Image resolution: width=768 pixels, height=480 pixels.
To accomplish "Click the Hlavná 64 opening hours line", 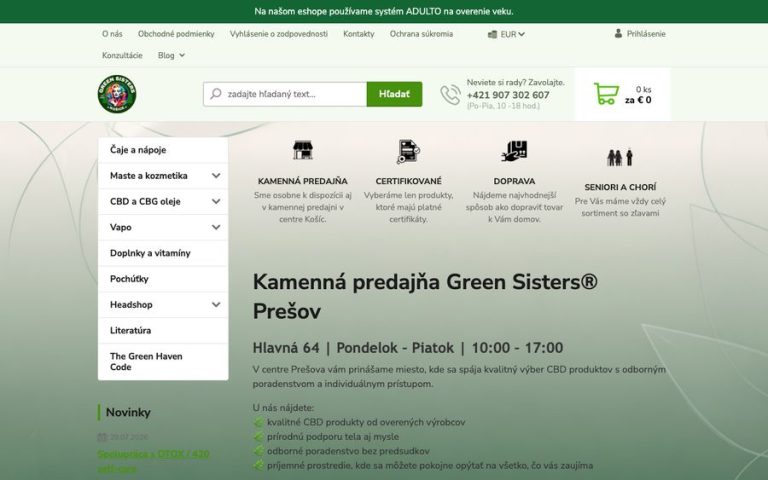I will [408, 348].
